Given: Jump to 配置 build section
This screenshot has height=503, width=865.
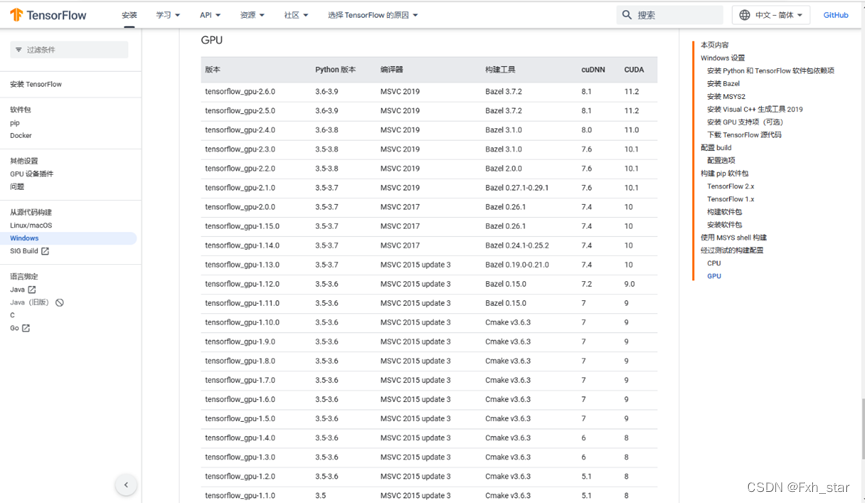Looking at the screenshot, I should (x=716, y=147).
